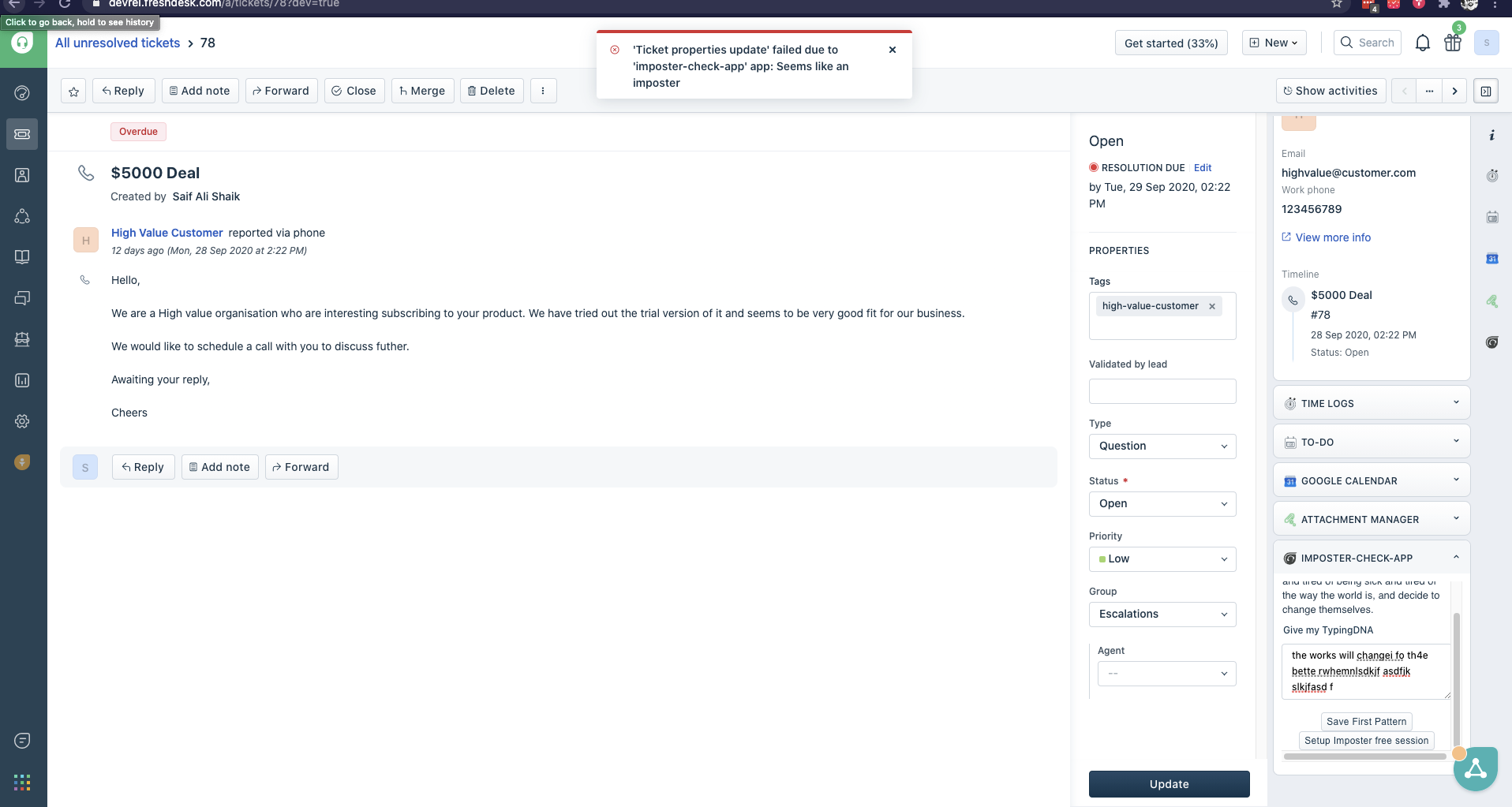Click the gold badge icon in sidebar
The image size is (1512, 807).
[22, 462]
